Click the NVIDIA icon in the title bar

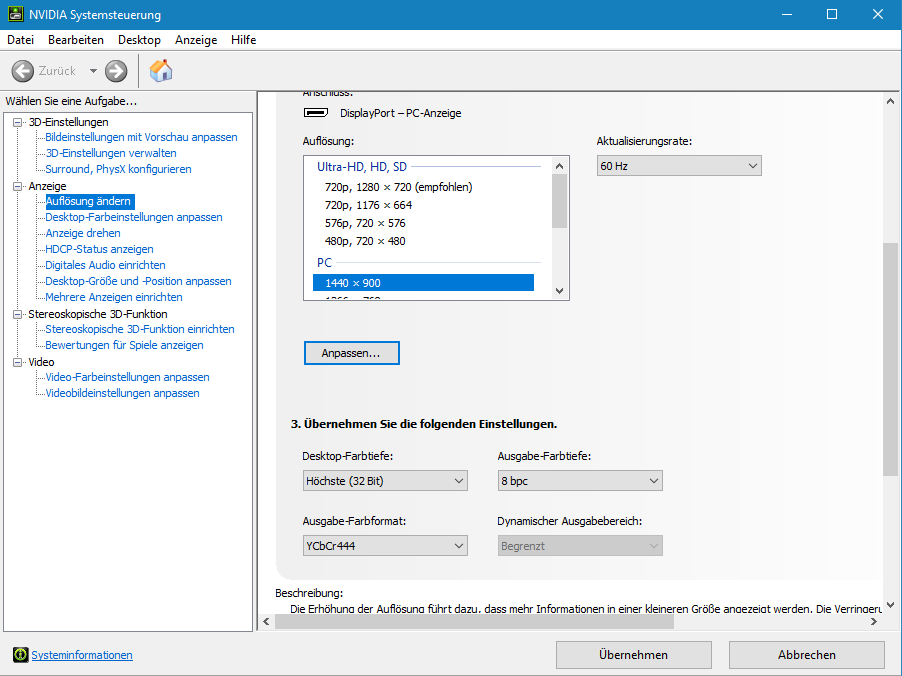tap(16, 14)
